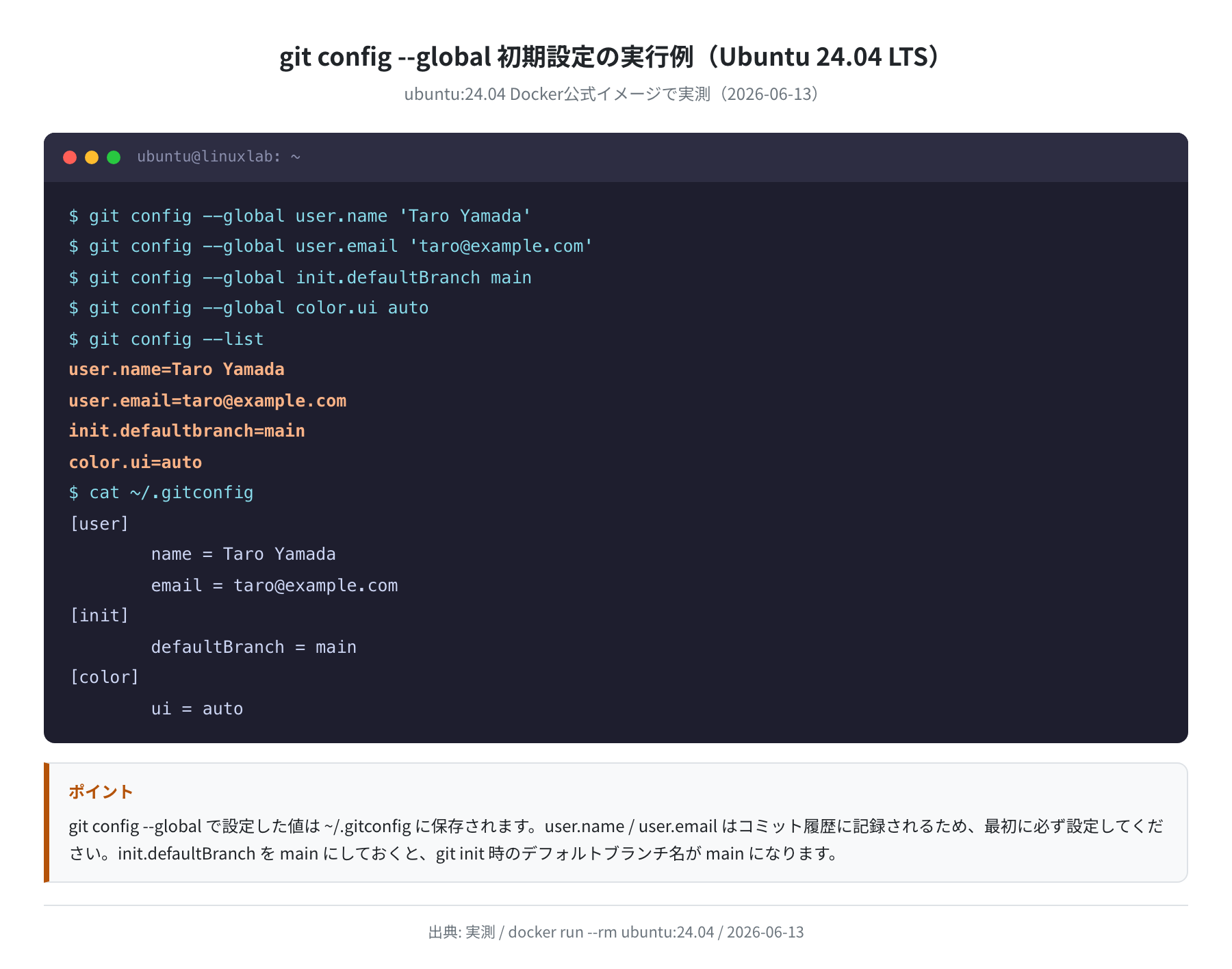Click the line ui = auto

[197, 709]
